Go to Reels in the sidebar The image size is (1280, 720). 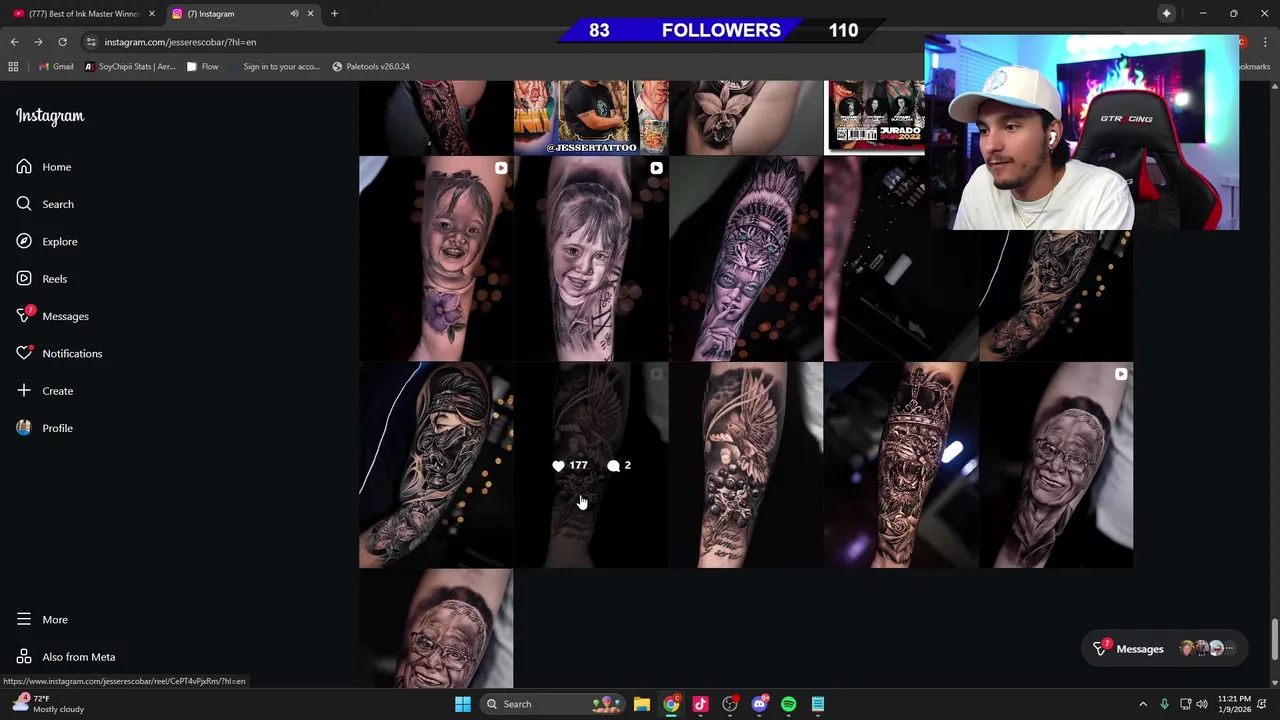(42, 279)
